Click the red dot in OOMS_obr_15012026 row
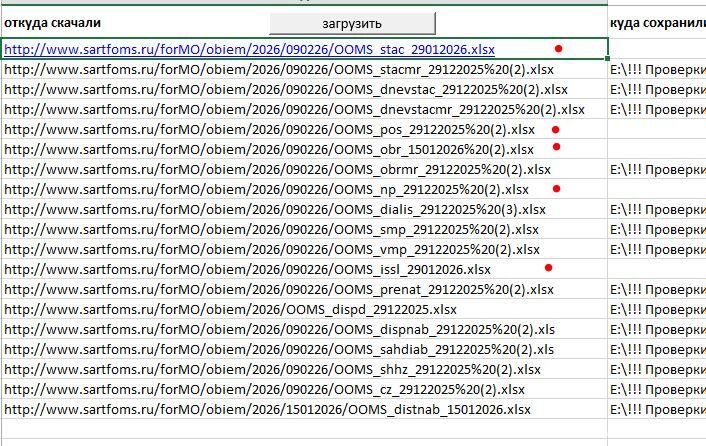Viewport: 706px width, 446px height. [556, 148]
